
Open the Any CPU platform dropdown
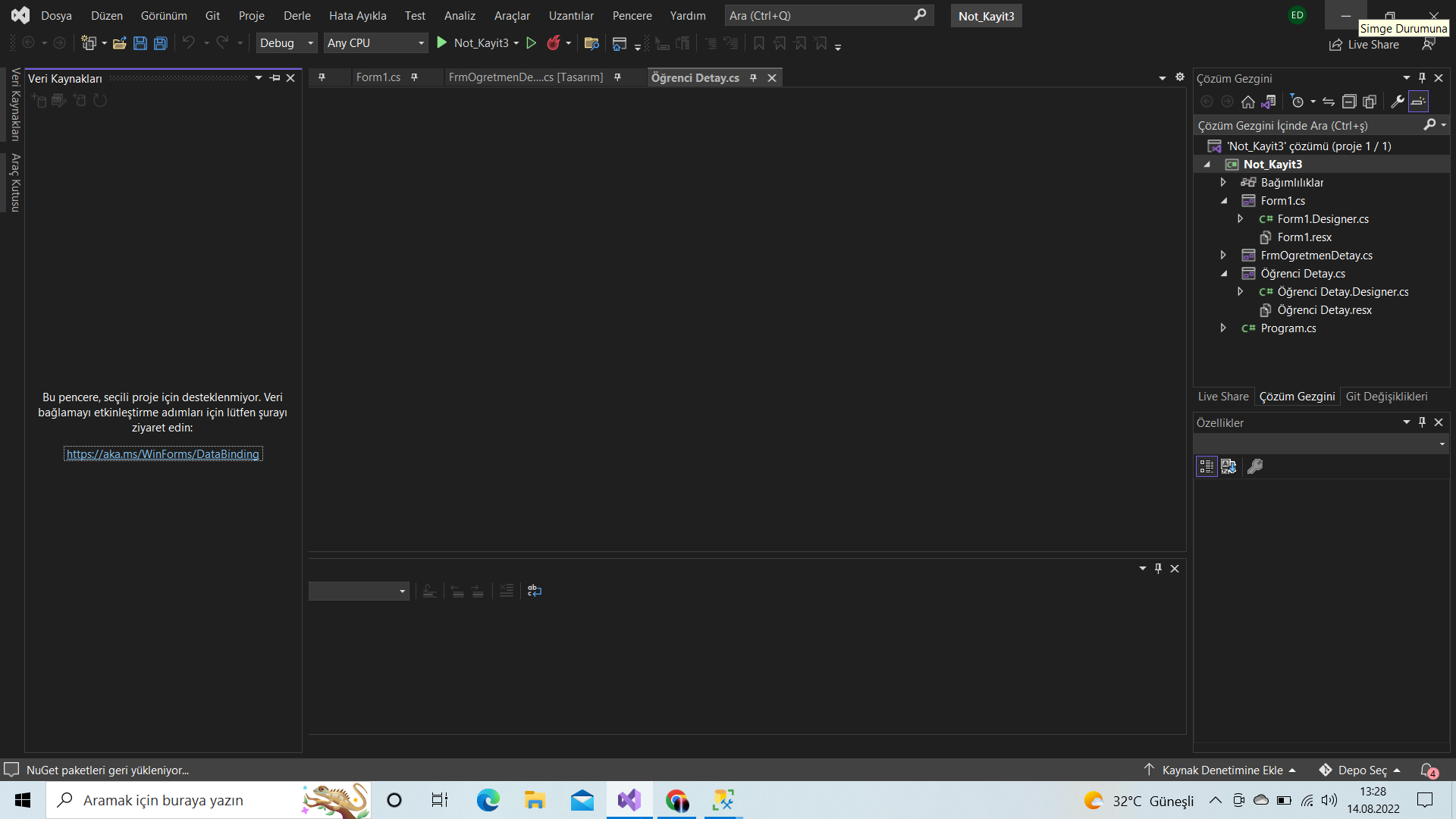[x=375, y=43]
